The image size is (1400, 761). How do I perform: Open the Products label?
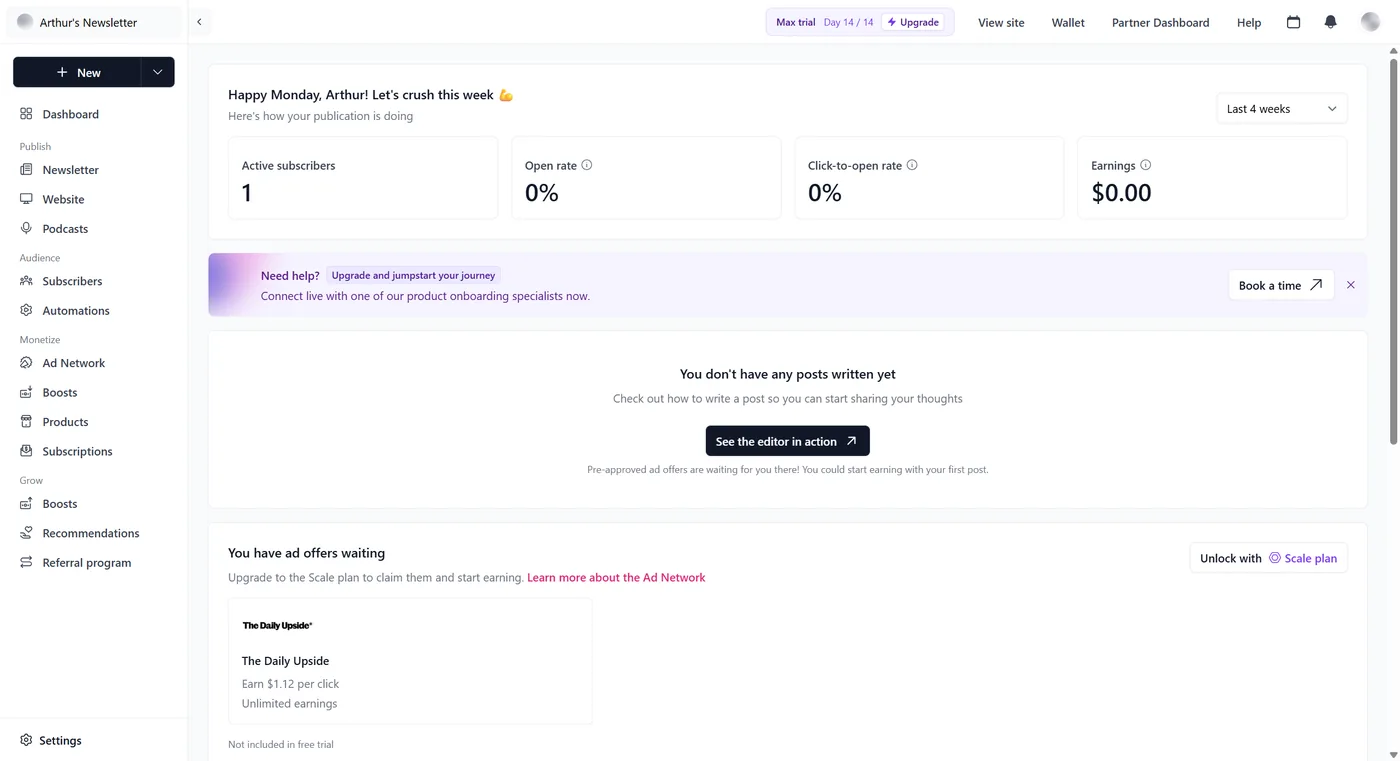[65, 421]
